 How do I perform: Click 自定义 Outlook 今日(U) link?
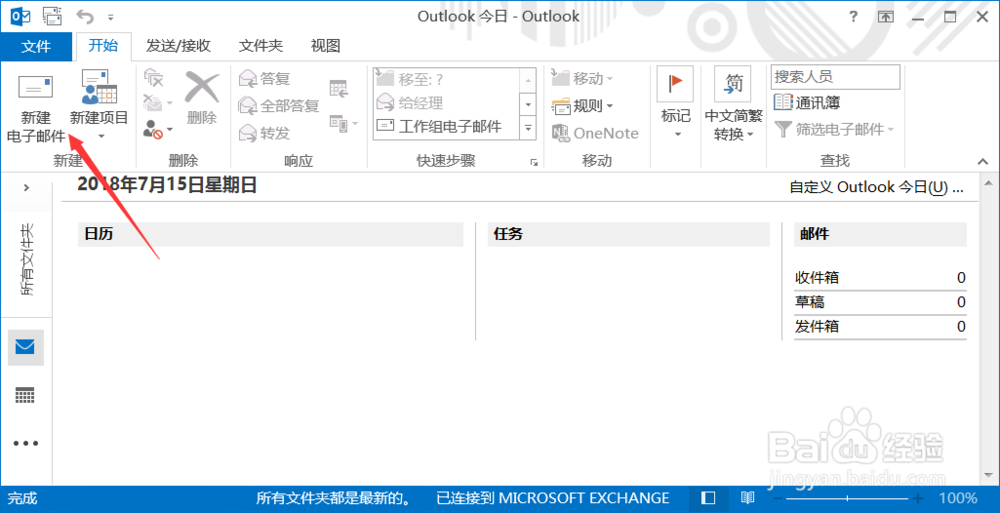coord(876,187)
